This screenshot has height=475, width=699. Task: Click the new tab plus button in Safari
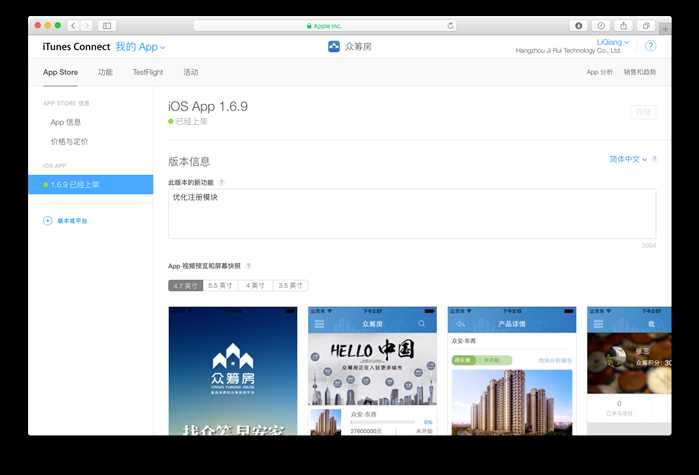pos(665,28)
